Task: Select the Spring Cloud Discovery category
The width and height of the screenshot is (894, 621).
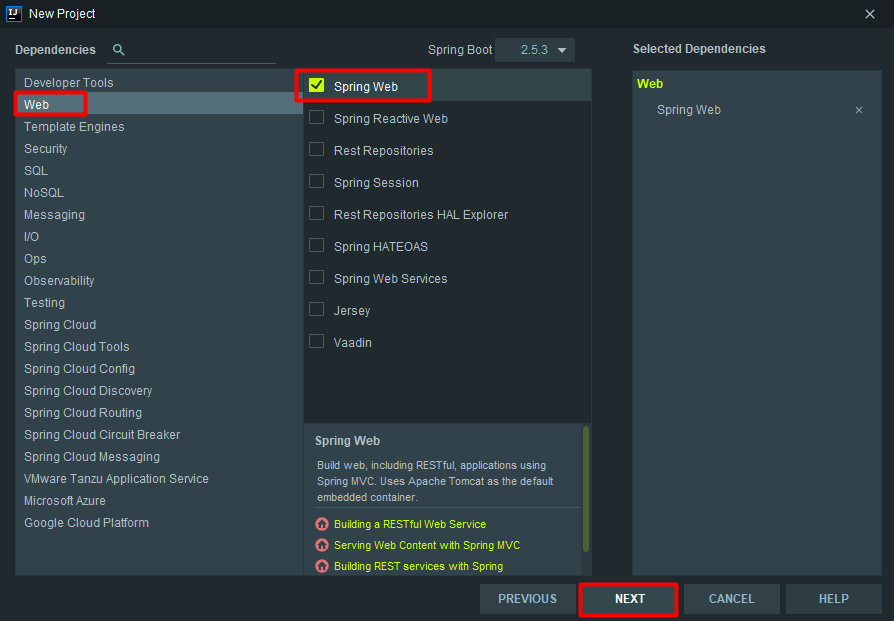Action: click(159, 391)
